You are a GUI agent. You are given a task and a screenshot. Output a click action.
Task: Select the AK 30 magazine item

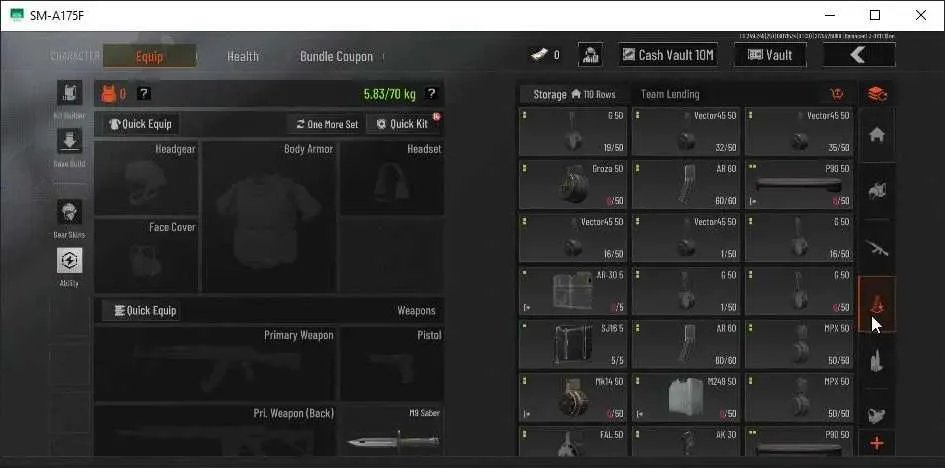click(x=686, y=441)
